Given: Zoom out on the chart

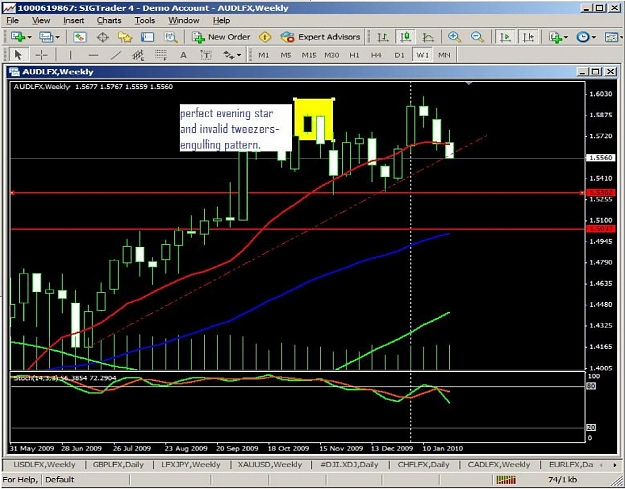Looking at the screenshot, I should click(x=477, y=37).
